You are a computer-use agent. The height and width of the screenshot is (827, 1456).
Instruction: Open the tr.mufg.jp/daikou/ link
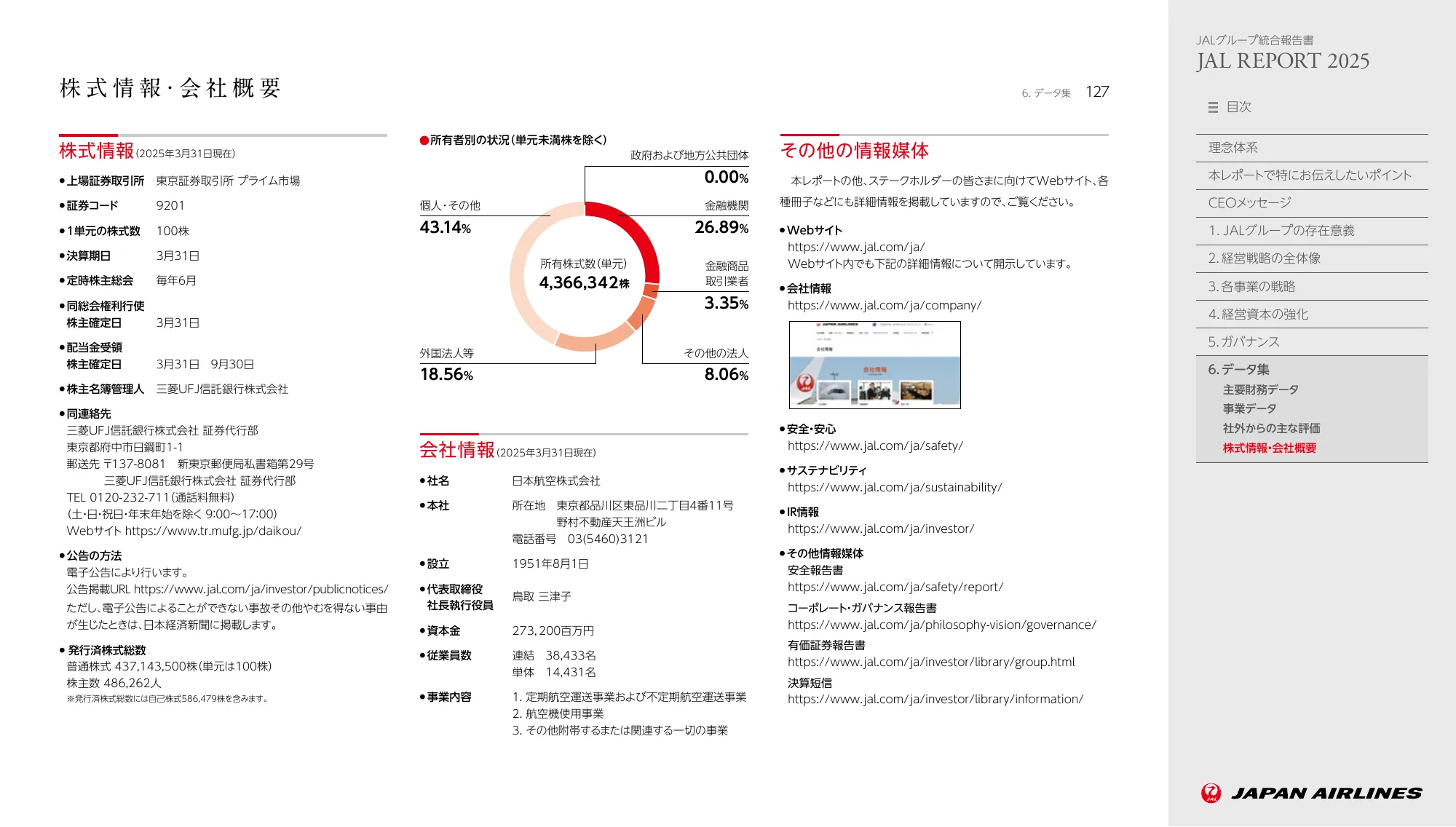click(213, 531)
